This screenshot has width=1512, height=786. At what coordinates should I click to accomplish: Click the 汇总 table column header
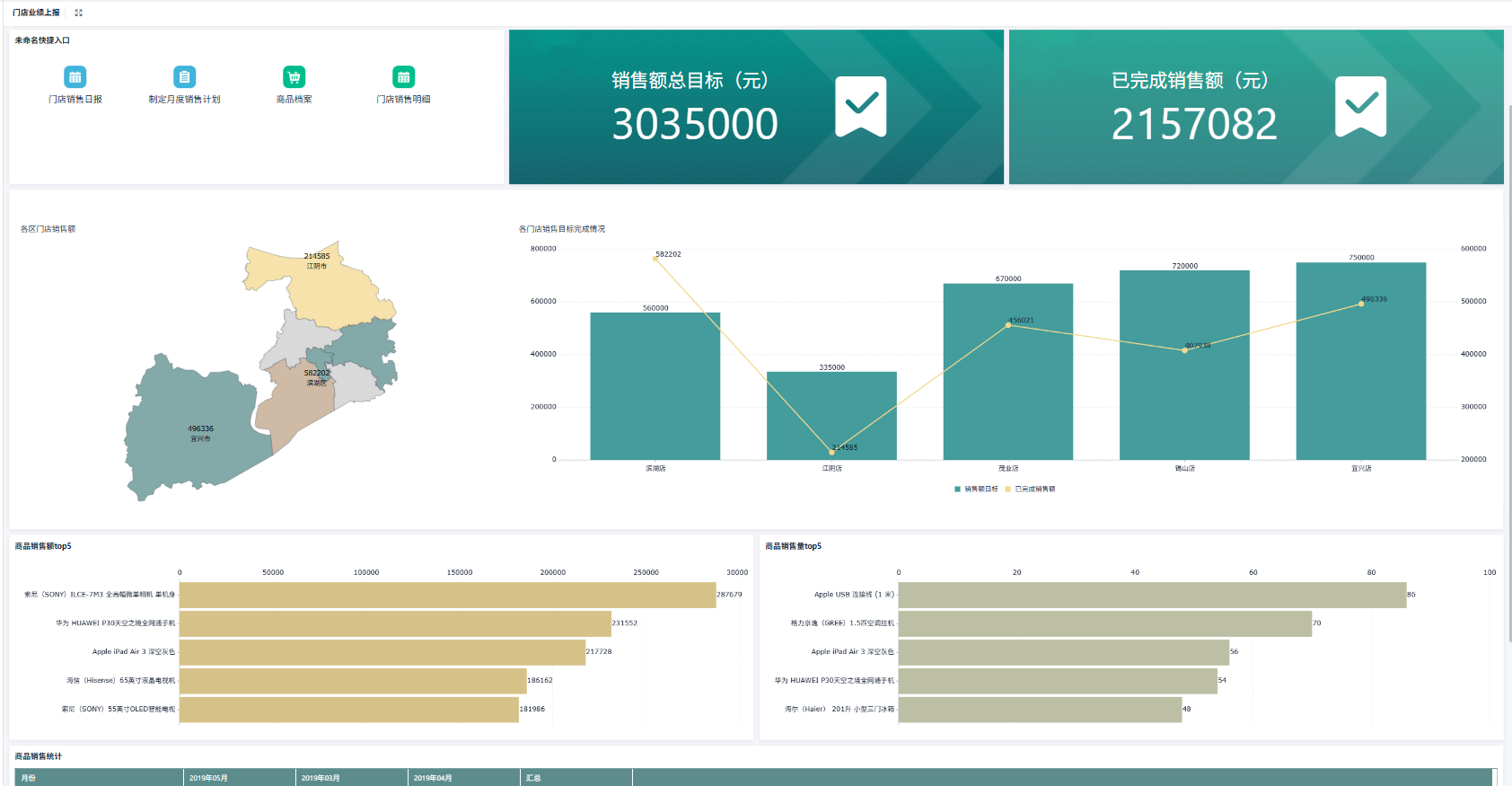coord(576,778)
